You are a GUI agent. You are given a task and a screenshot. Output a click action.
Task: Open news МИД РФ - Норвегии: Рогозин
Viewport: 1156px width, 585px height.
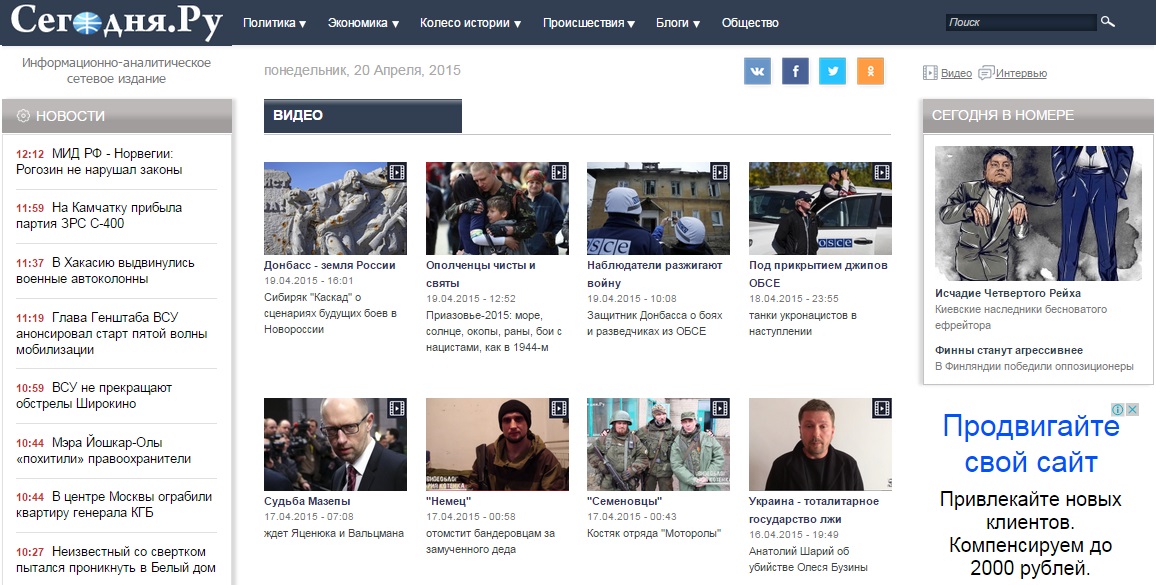[x=99, y=162]
